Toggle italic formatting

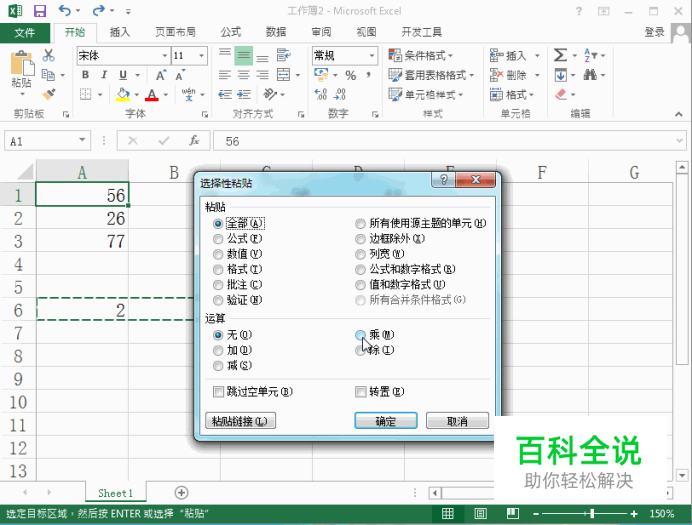(104, 75)
